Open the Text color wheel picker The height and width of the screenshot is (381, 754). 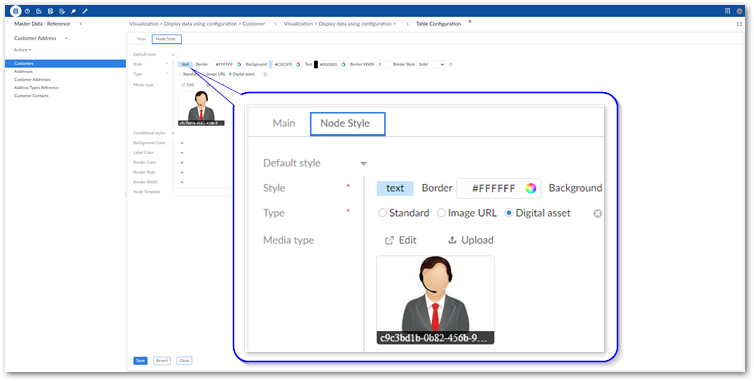(343, 64)
